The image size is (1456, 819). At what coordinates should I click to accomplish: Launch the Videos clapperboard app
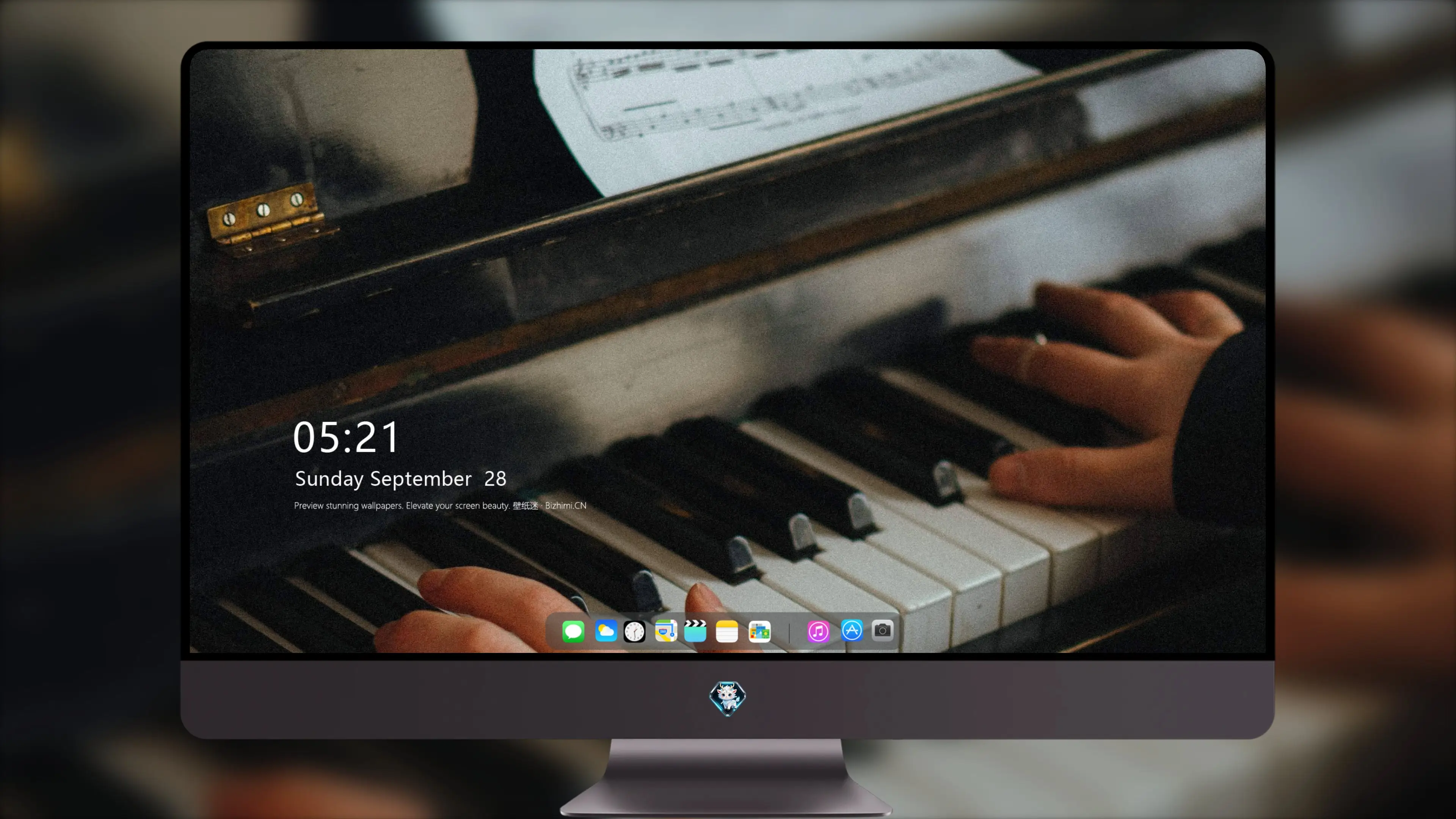695,631
